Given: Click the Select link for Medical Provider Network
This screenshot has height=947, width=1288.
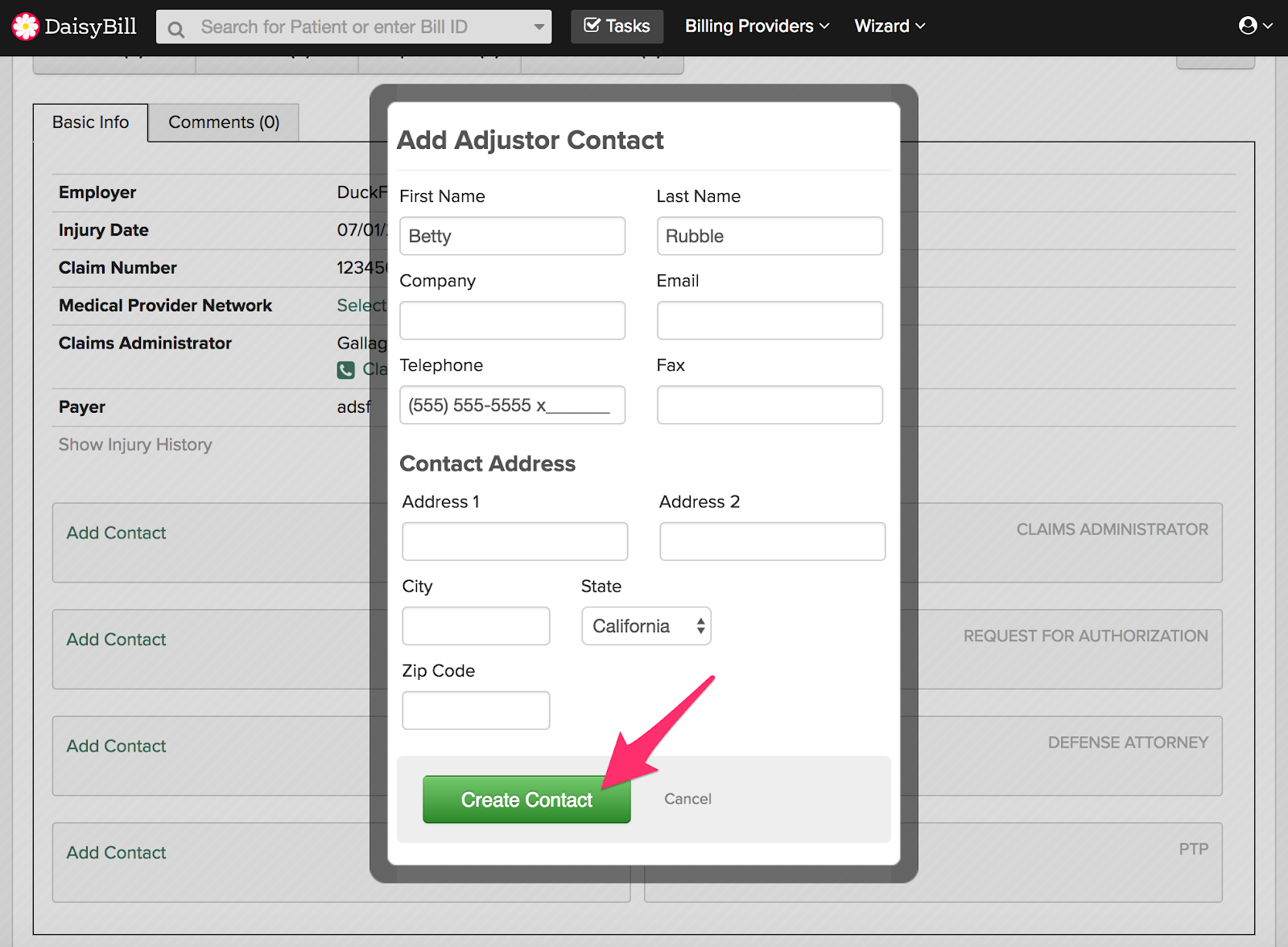Looking at the screenshot, I should pyautogui.click(x=361, y=306).
